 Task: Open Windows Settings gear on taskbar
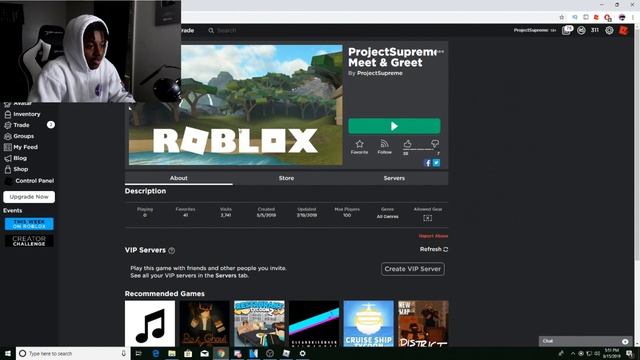point(302,353)
